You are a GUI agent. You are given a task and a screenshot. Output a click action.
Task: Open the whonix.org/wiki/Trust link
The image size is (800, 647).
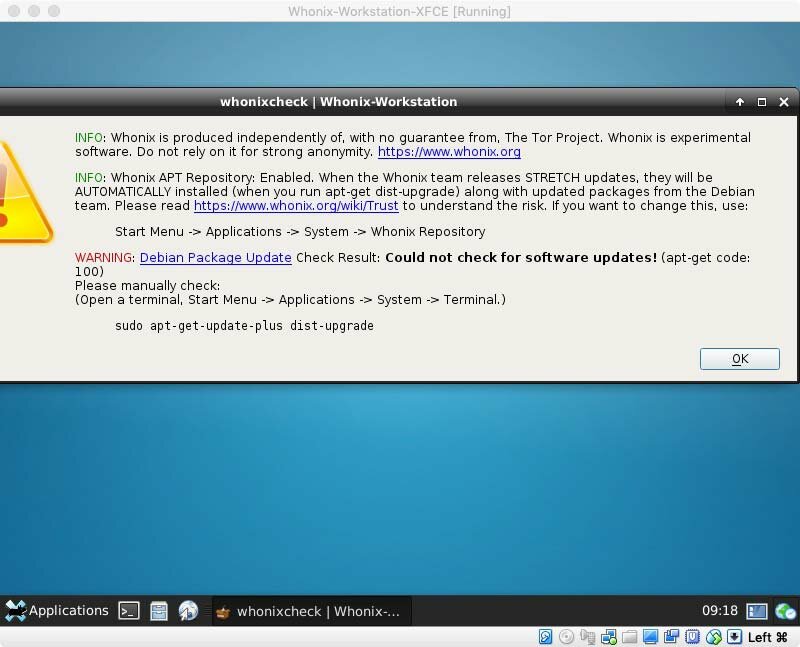coord(296,206)
